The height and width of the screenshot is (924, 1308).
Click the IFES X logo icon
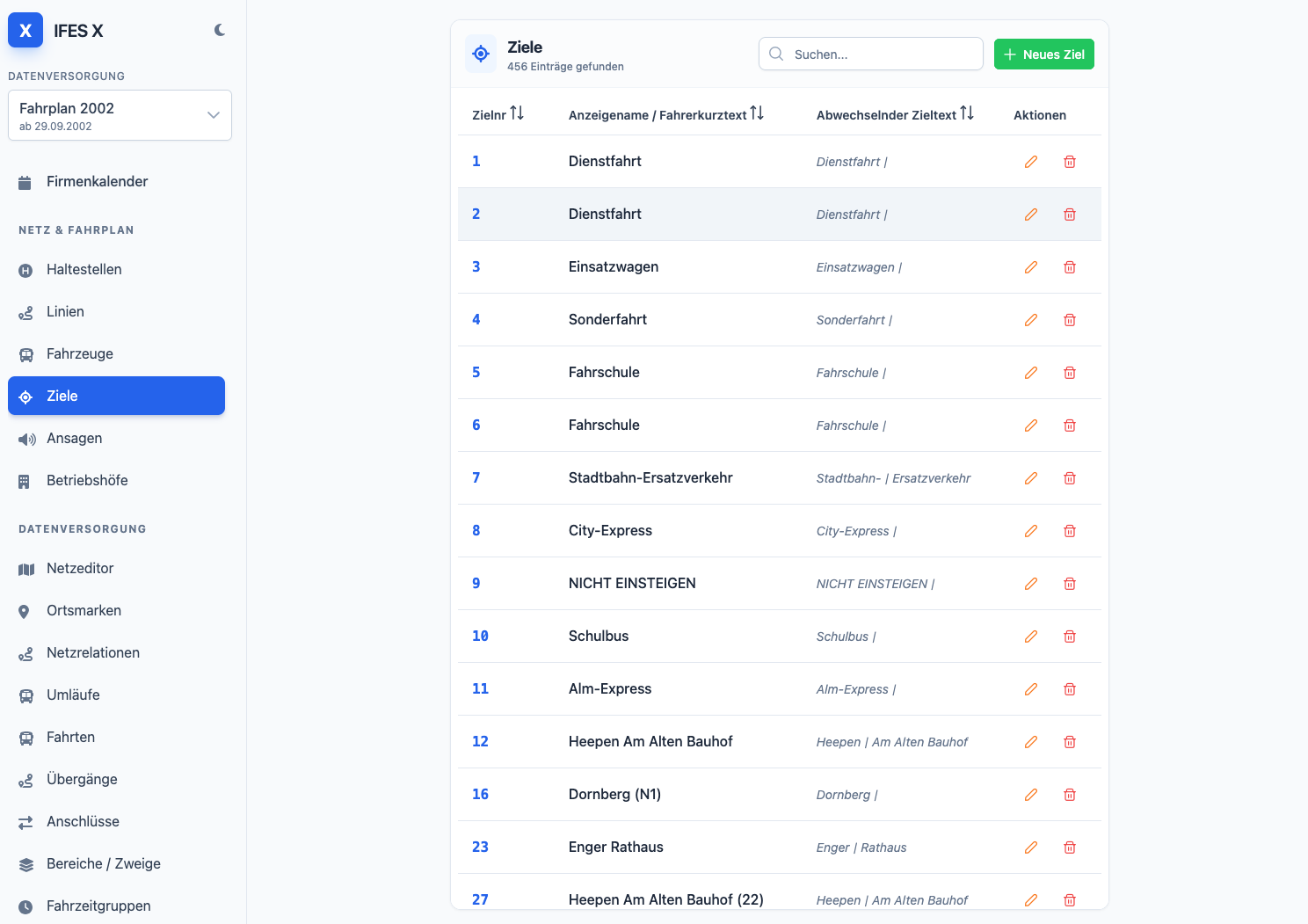25,30
